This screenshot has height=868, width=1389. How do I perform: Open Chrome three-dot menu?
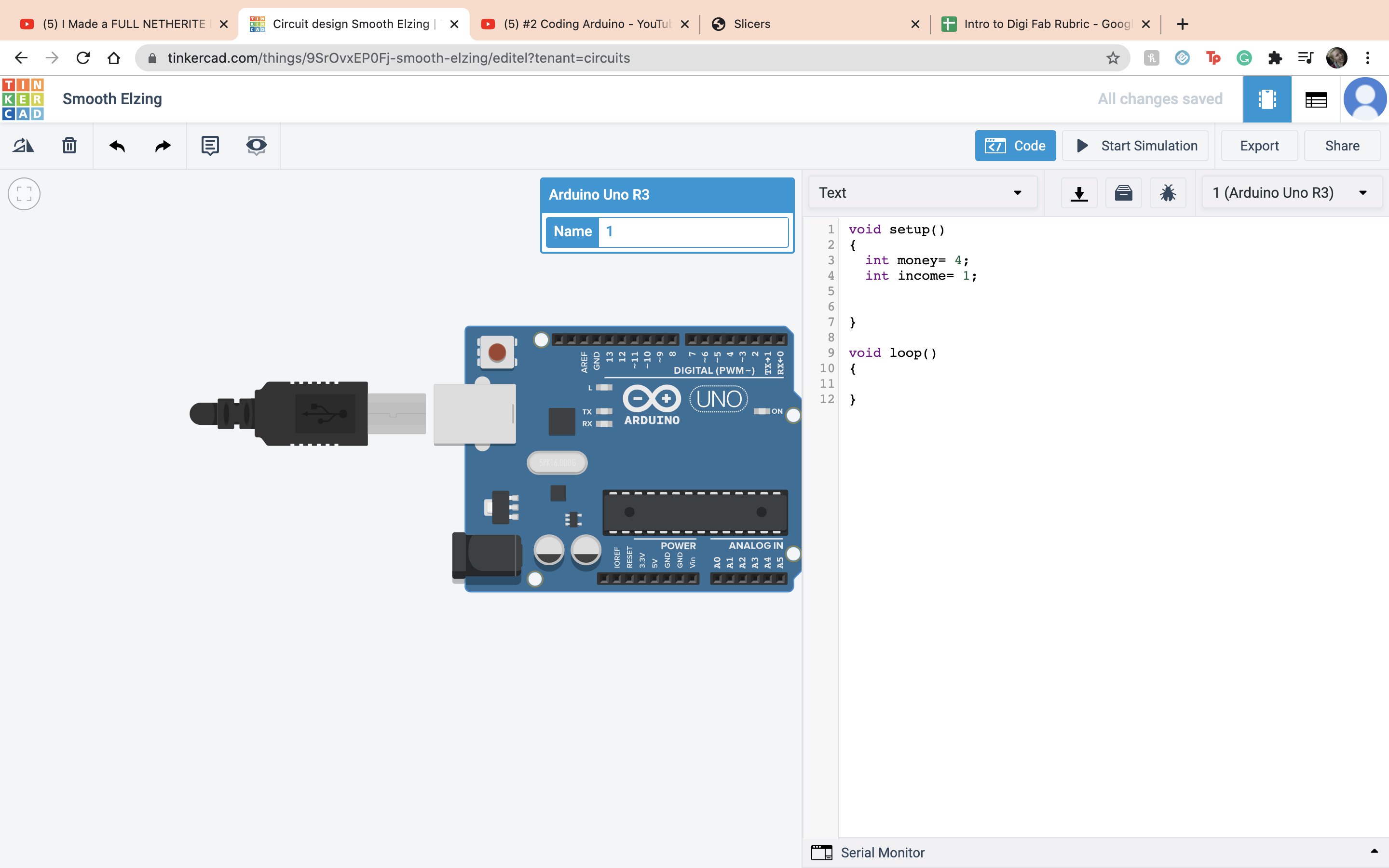[x=1368, y=58]
